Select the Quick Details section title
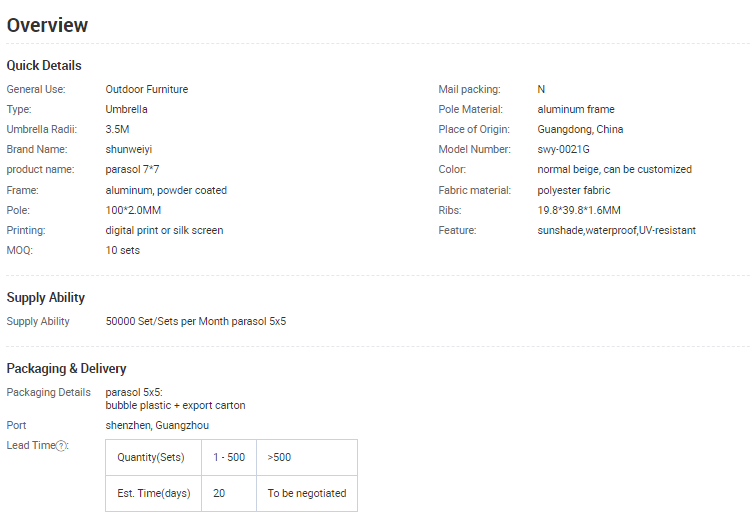The height and width of the screenshot is (524, 750). [x=44, y=65]
